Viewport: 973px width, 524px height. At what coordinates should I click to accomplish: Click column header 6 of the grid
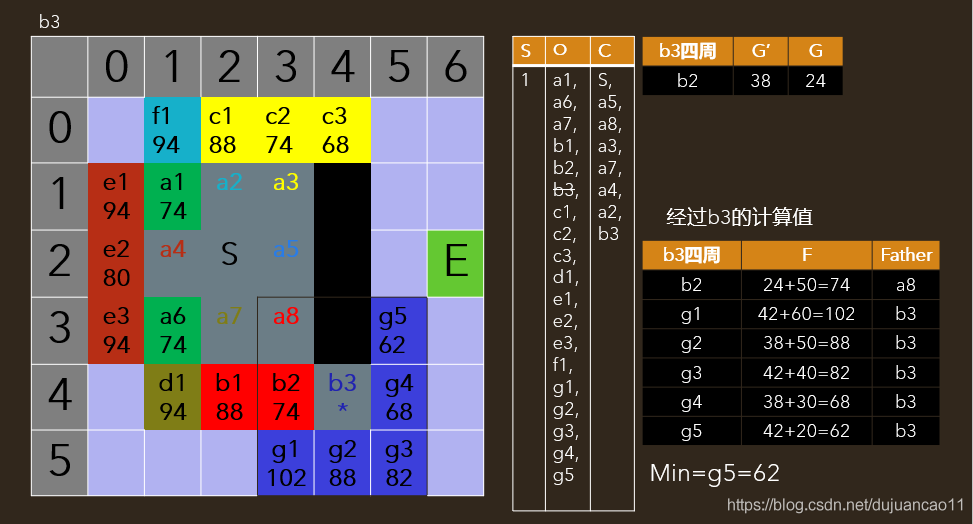pyautogui.click(x=455, y=66)
